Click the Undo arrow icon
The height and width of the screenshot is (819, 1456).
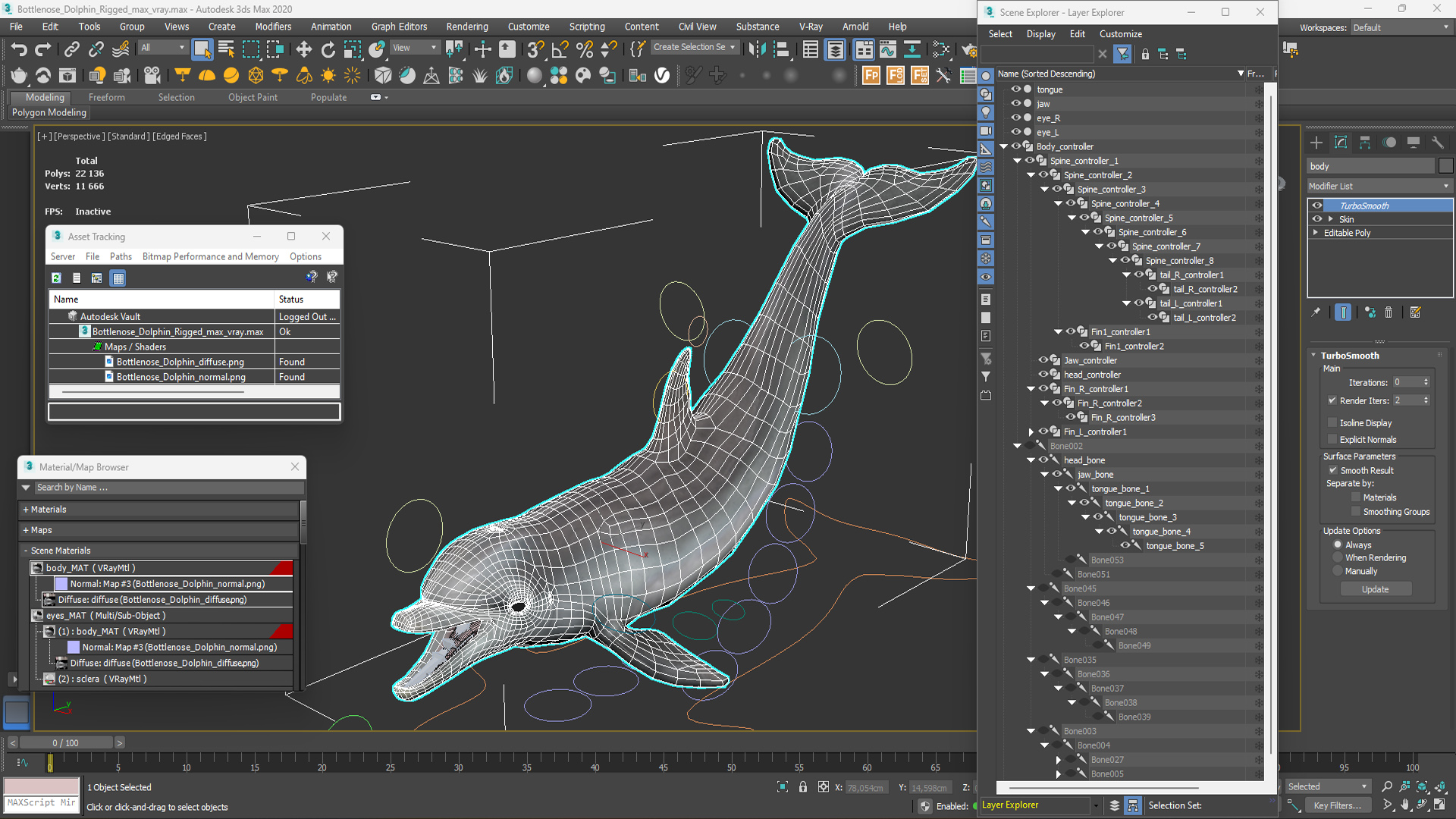tap(19, 50)
